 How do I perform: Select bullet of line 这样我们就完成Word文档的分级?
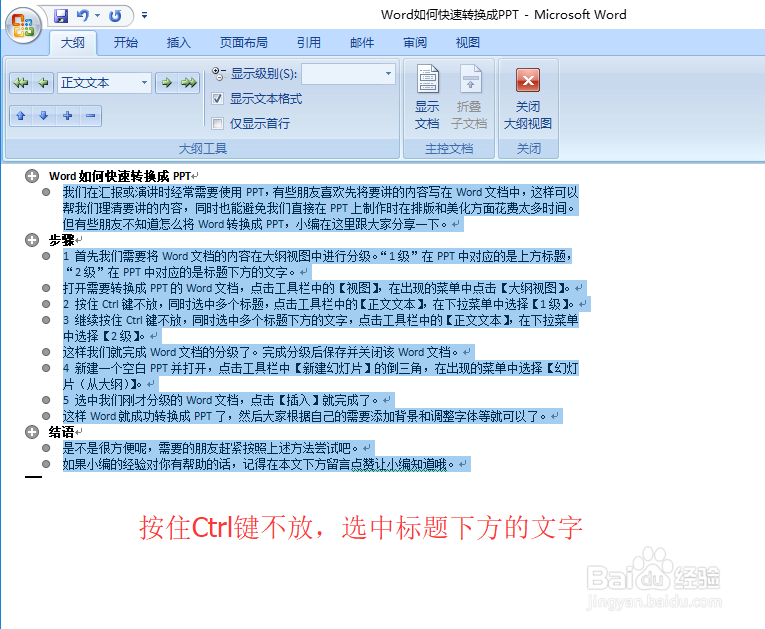[46, 352]
